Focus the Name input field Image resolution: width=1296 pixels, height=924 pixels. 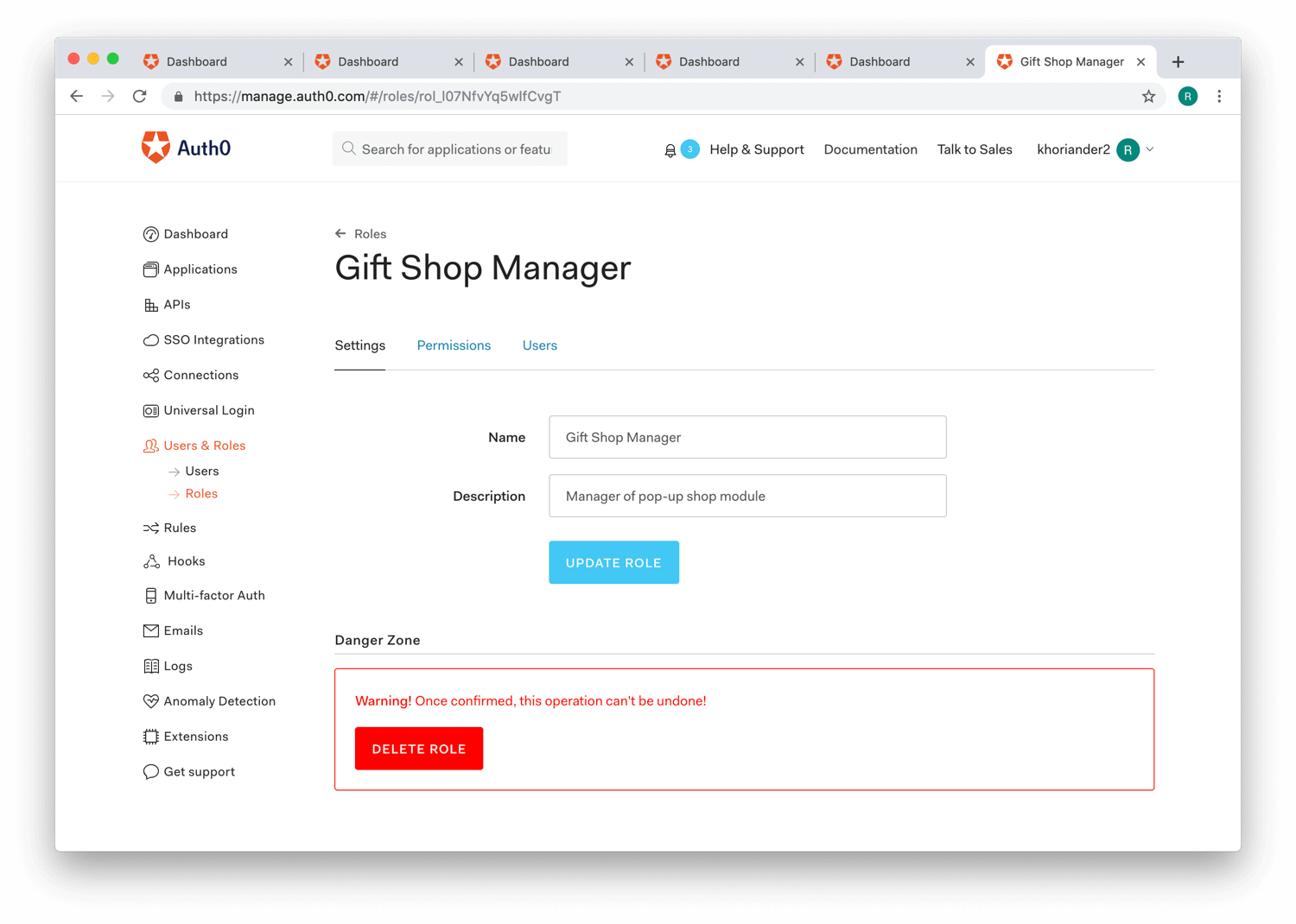[747, 437]
